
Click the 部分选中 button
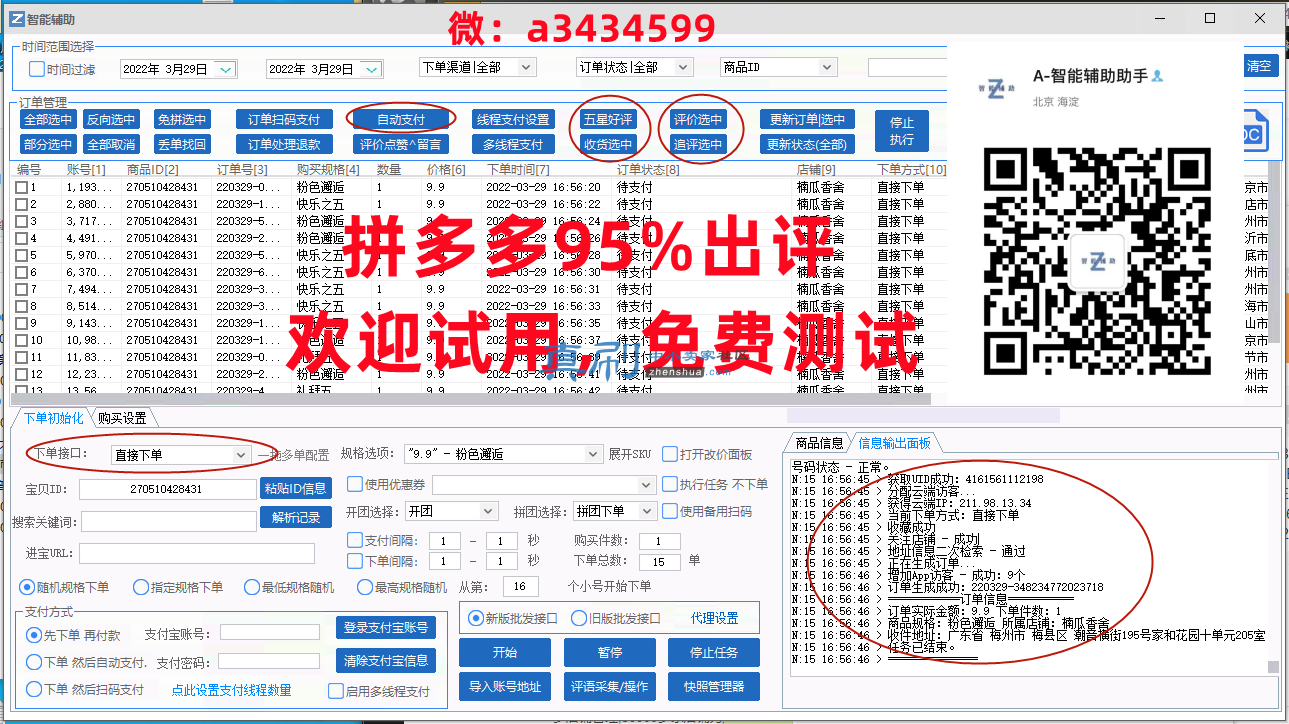[48, 145]
